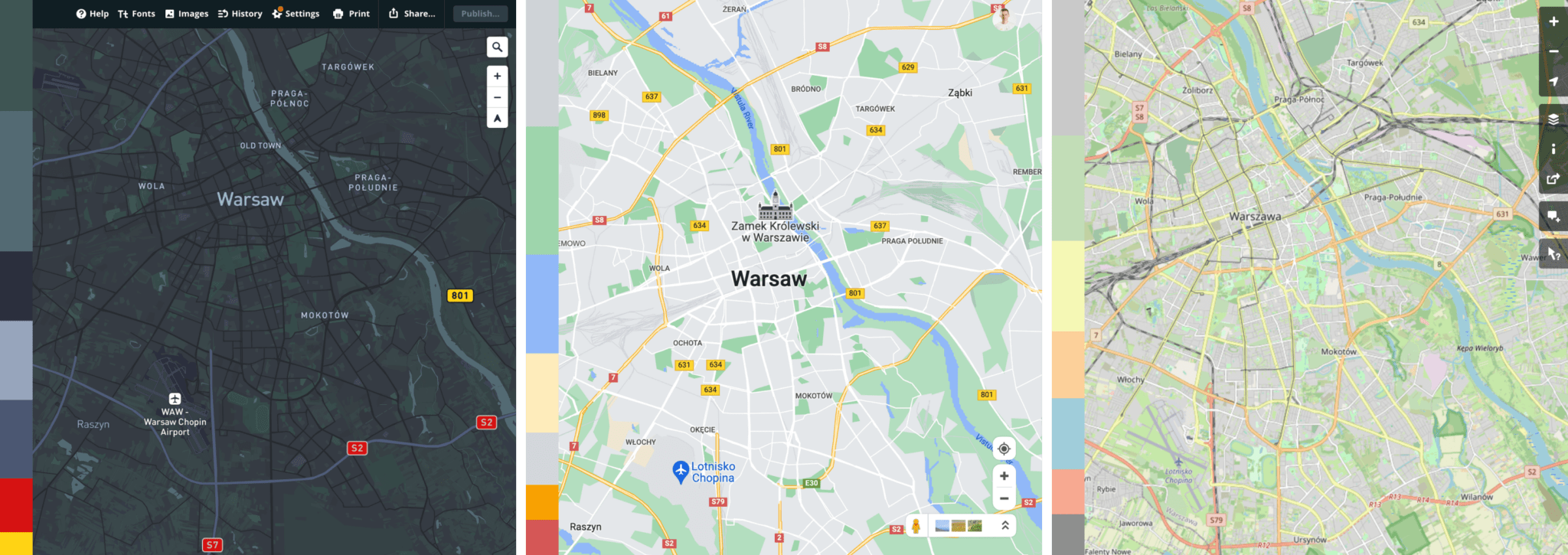Click the geolocate arrow on OpenStreetMap panel
This screenshot has width=1568, height=555.
(x=1553, y=81)
